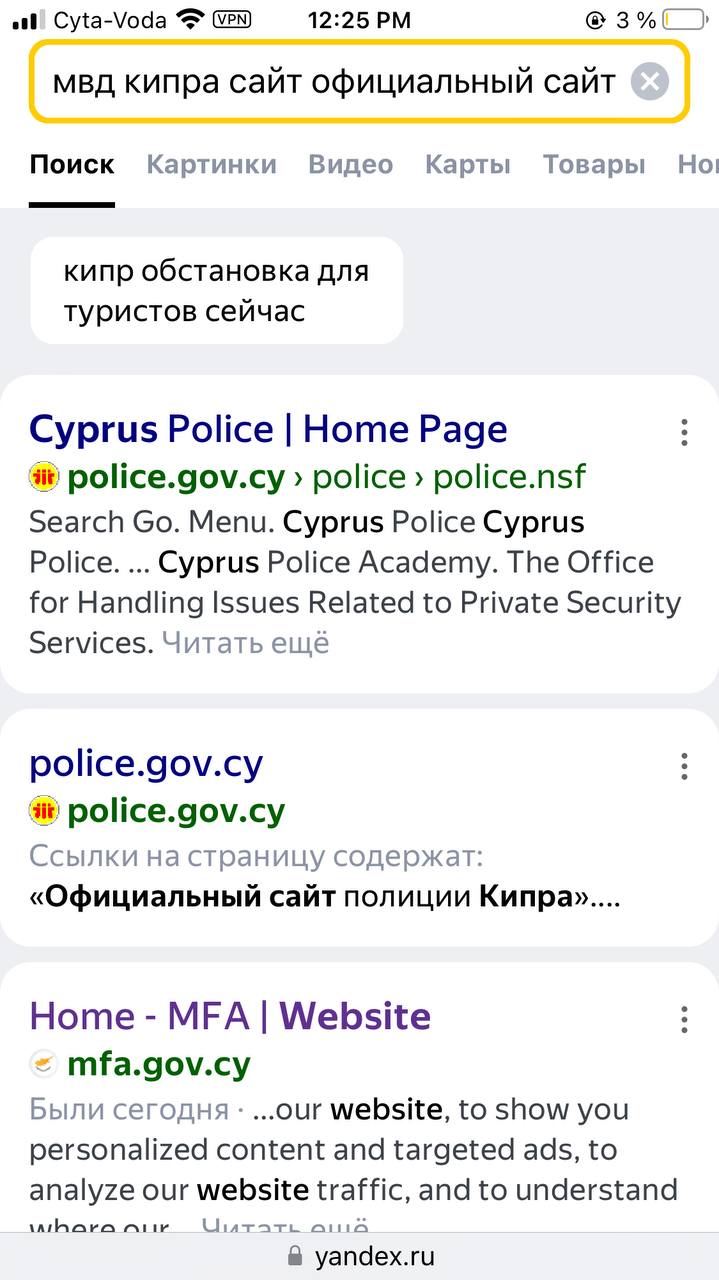Expand snippet with Читать ещё under Cyprus Police
This screenshot has height=1280, width=719.
(245, 643)
